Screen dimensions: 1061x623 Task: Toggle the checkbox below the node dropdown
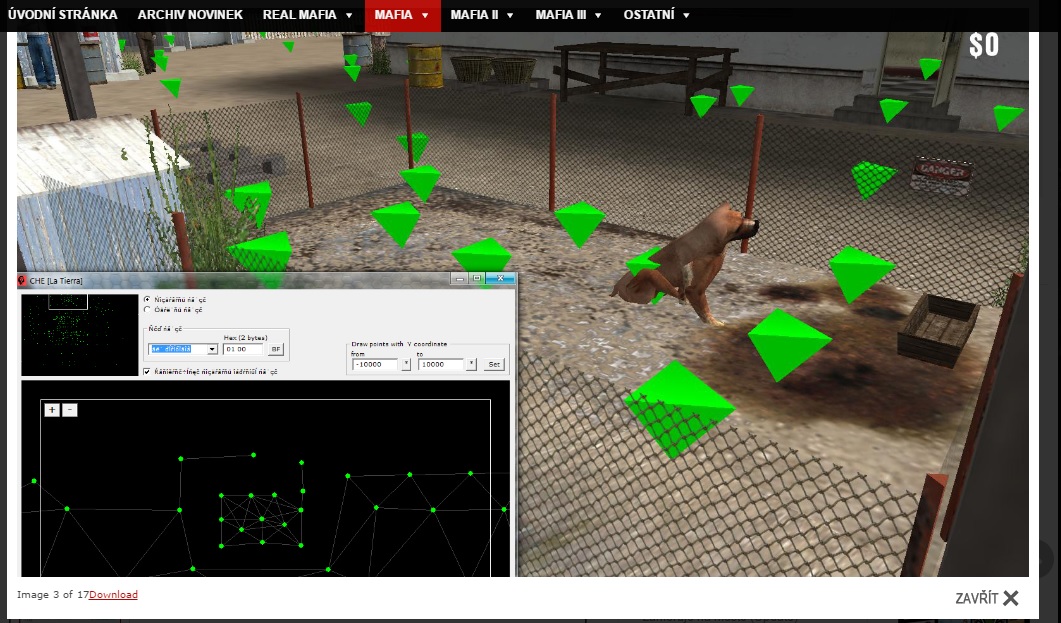tap(148, 371)
